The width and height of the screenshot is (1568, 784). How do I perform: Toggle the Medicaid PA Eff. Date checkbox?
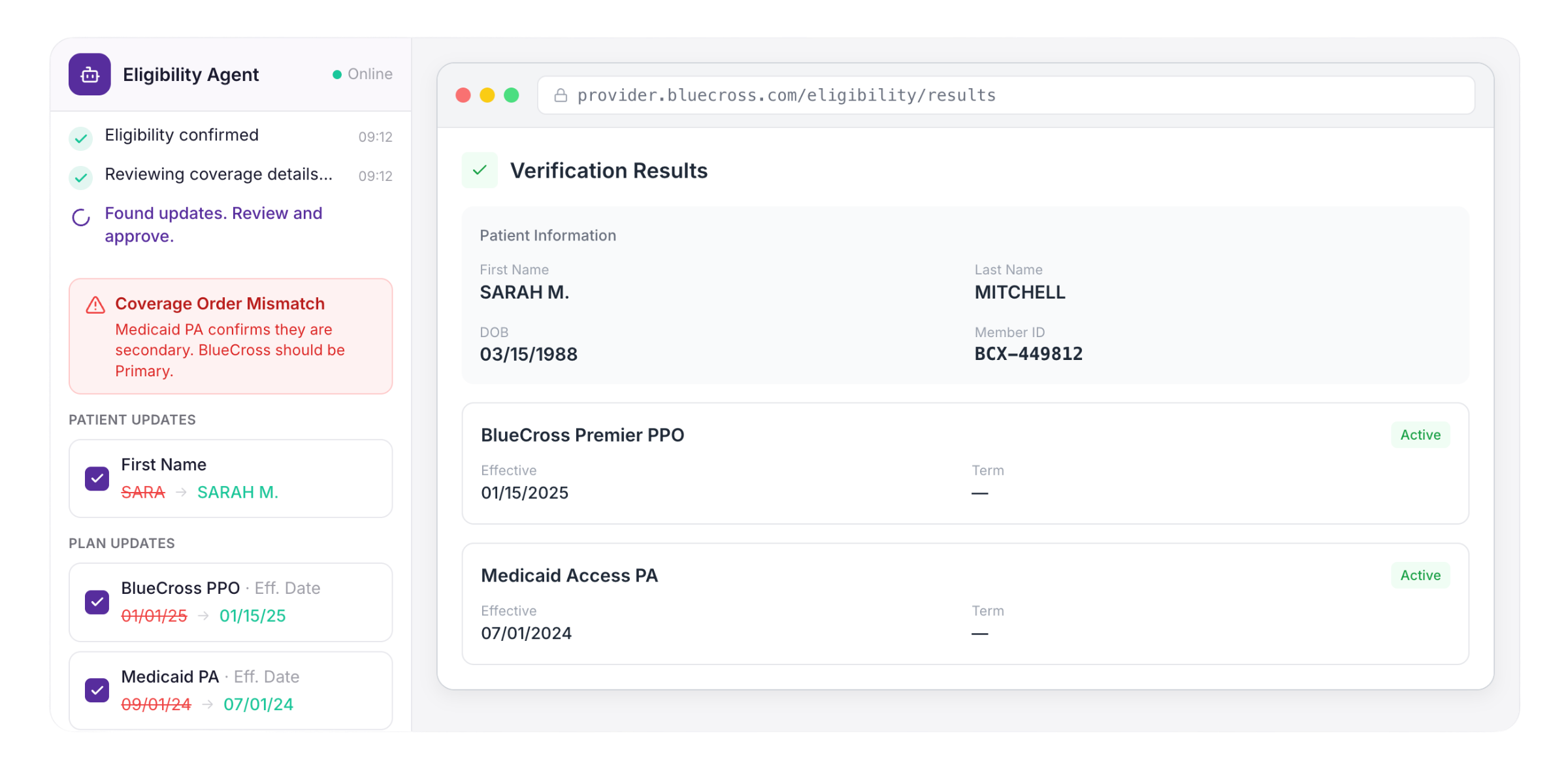(97, 690)
